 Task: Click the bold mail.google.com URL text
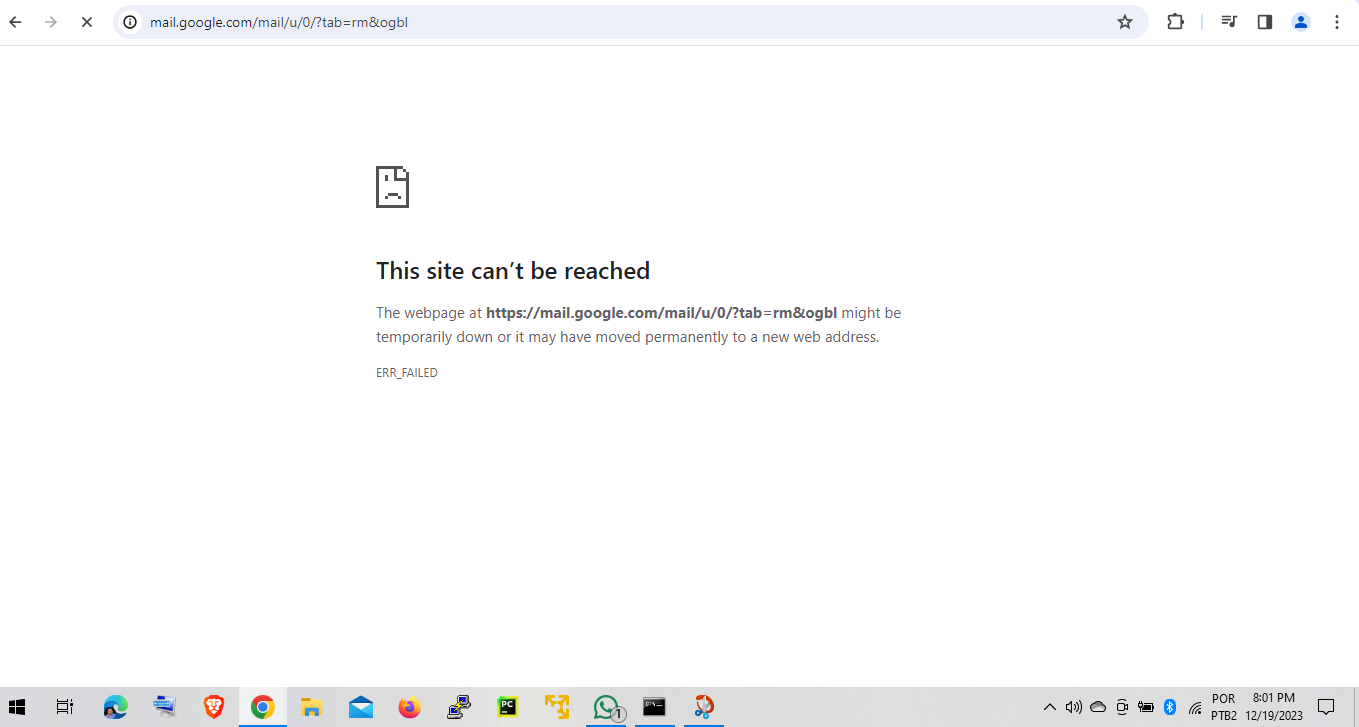(x=661, y=313)
